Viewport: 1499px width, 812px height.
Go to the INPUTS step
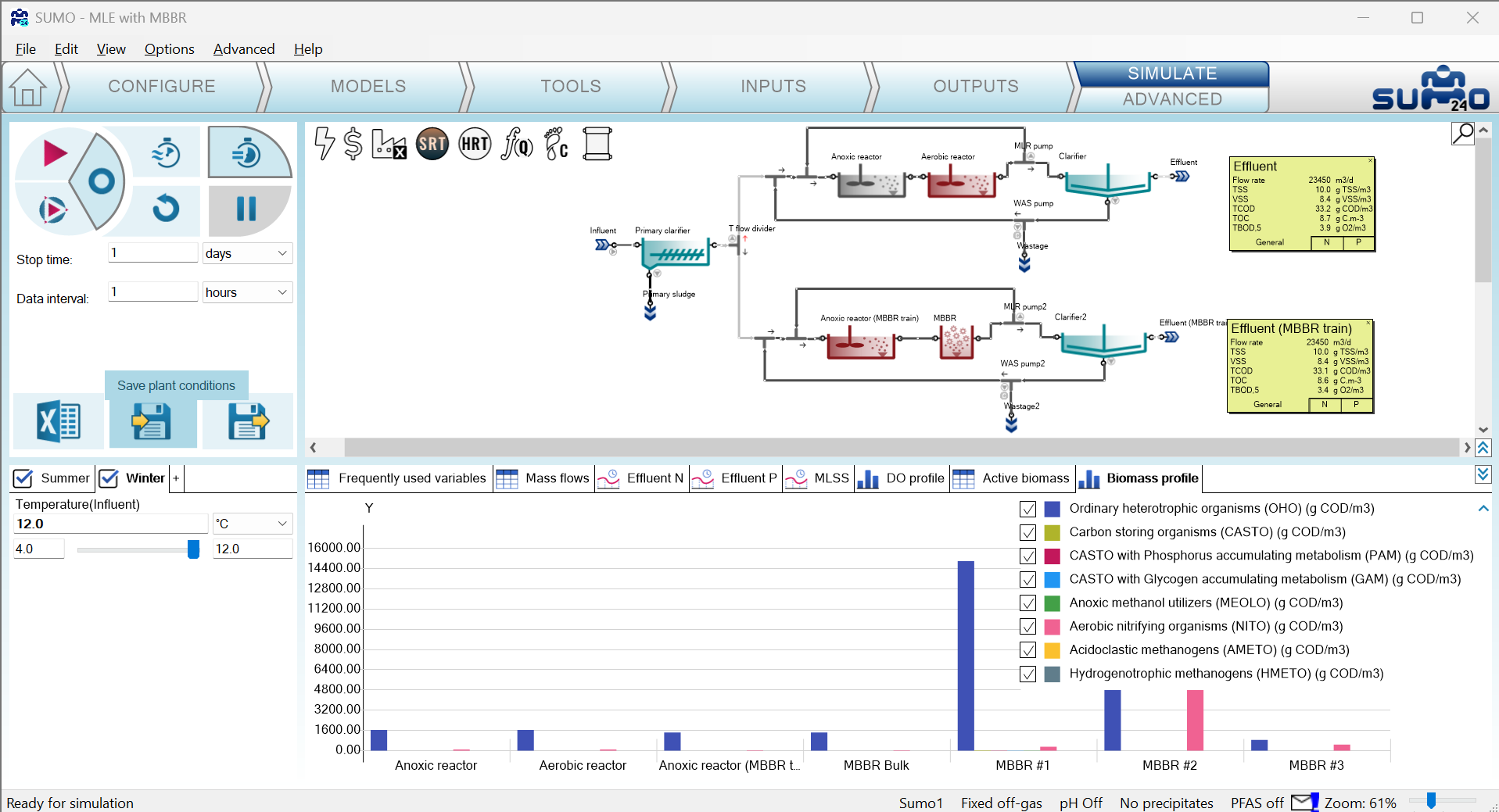coord(773,86)
